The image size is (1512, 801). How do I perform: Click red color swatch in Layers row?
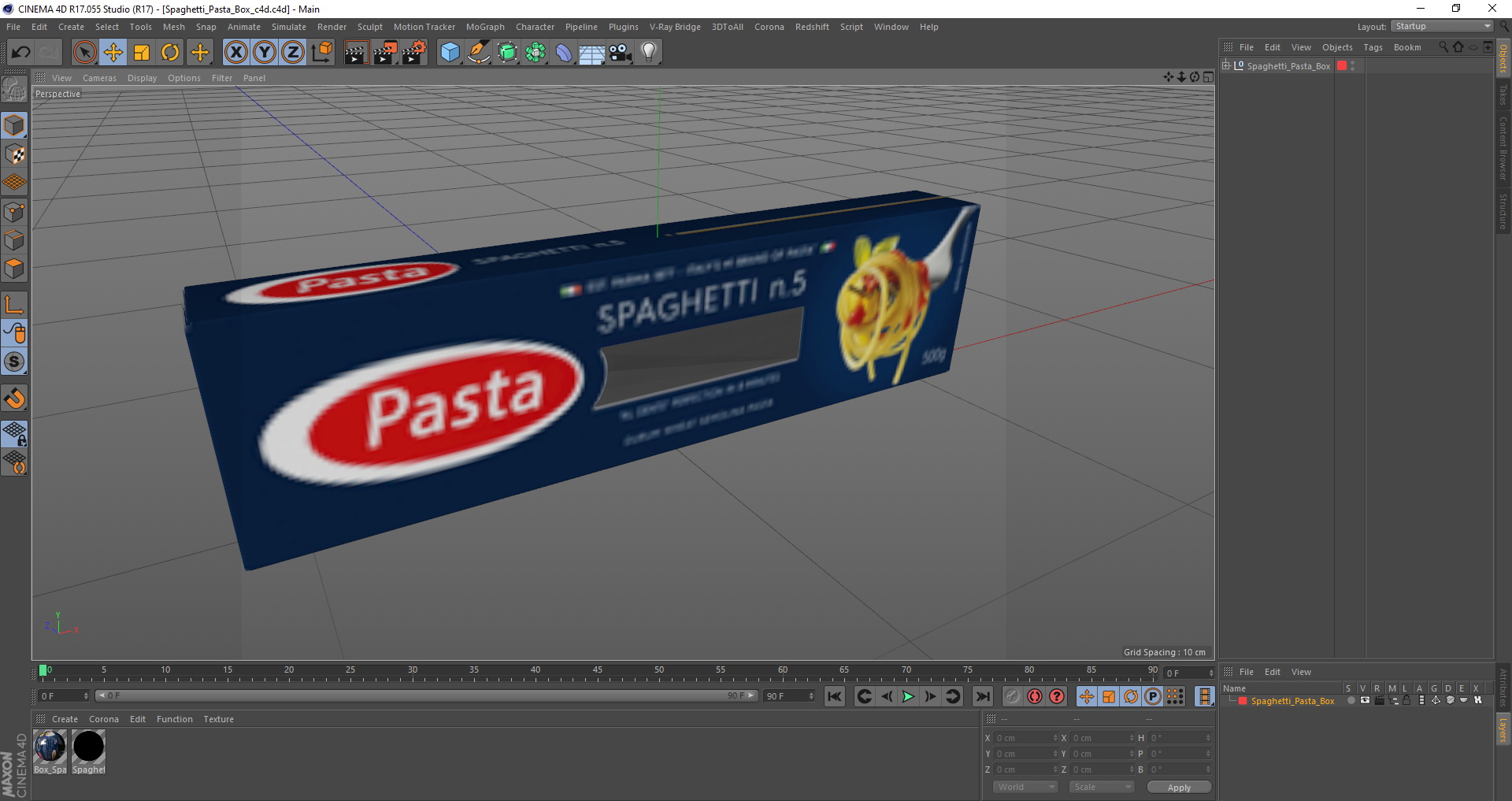(x=1243, y=701)
